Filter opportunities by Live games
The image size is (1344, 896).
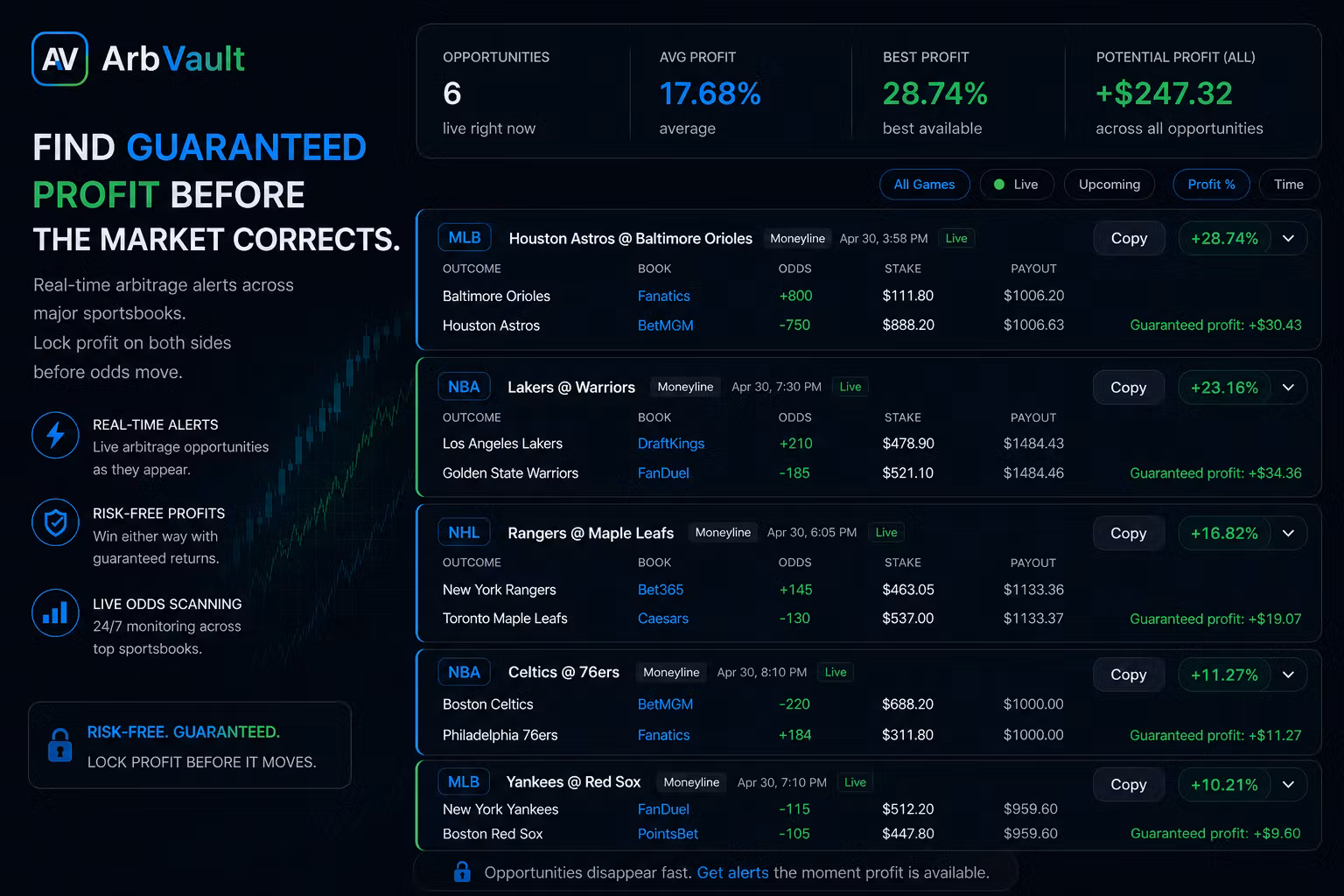[x=1015, y=185]
